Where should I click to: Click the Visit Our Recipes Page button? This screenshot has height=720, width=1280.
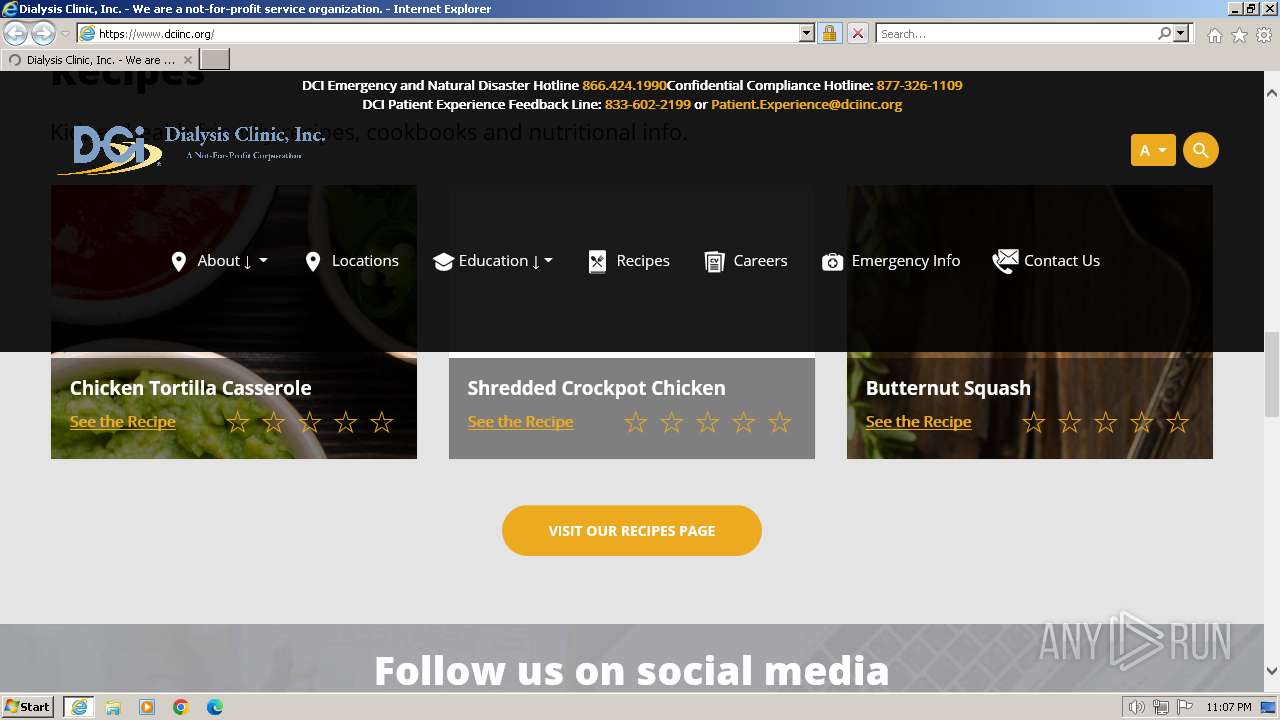pyautogui.click(x=632, y=530)
